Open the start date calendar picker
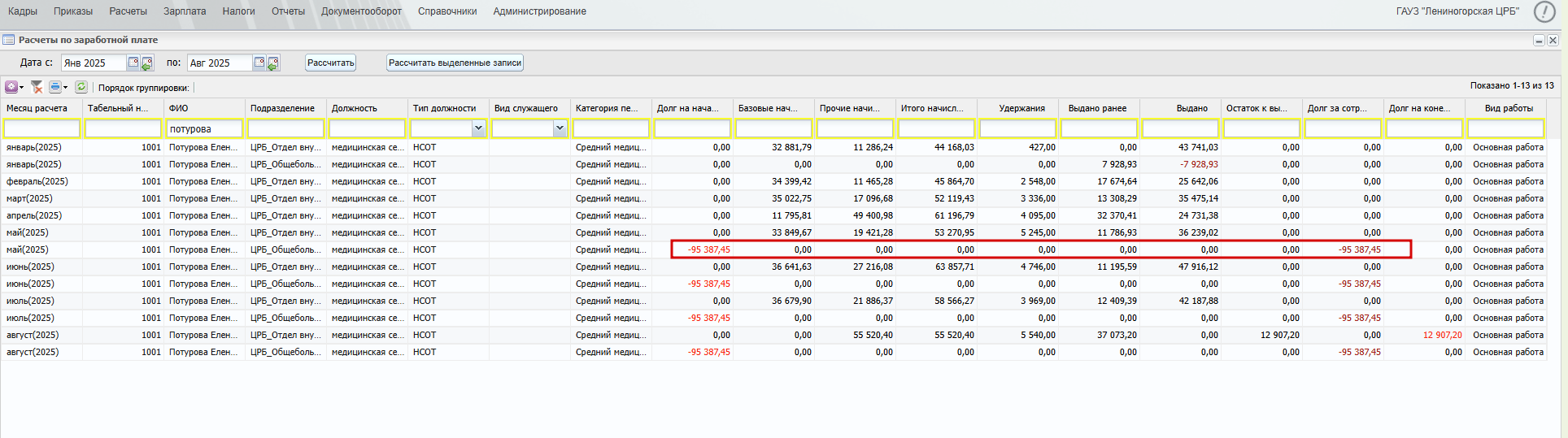1568x438 pixels. point(133,63)
